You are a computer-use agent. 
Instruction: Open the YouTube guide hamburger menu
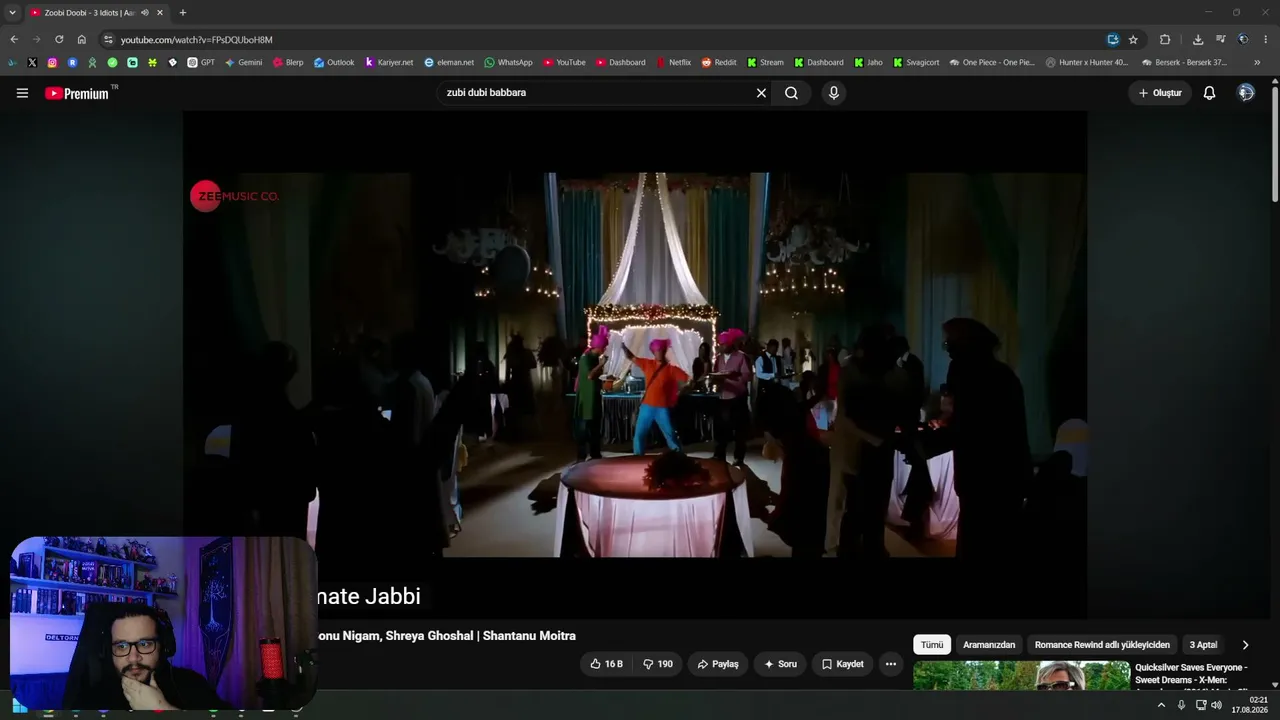click(x=22, y=93)
